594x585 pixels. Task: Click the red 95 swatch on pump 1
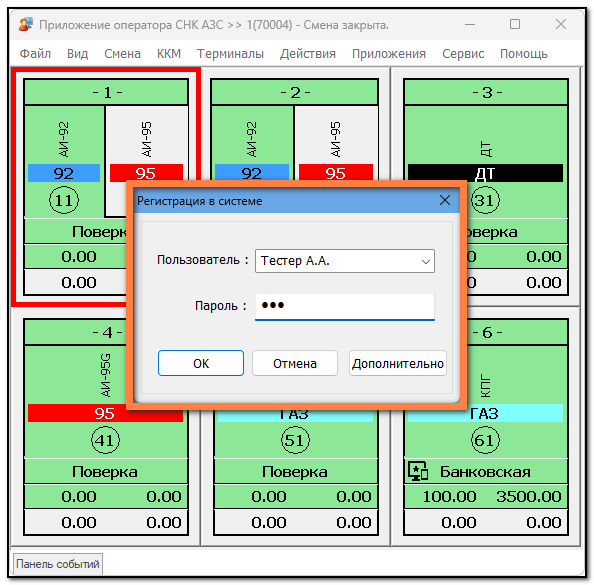[146, 172]
